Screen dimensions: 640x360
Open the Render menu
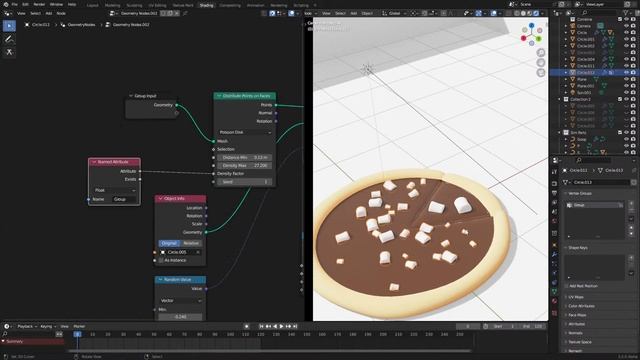(x=39, y=4)
